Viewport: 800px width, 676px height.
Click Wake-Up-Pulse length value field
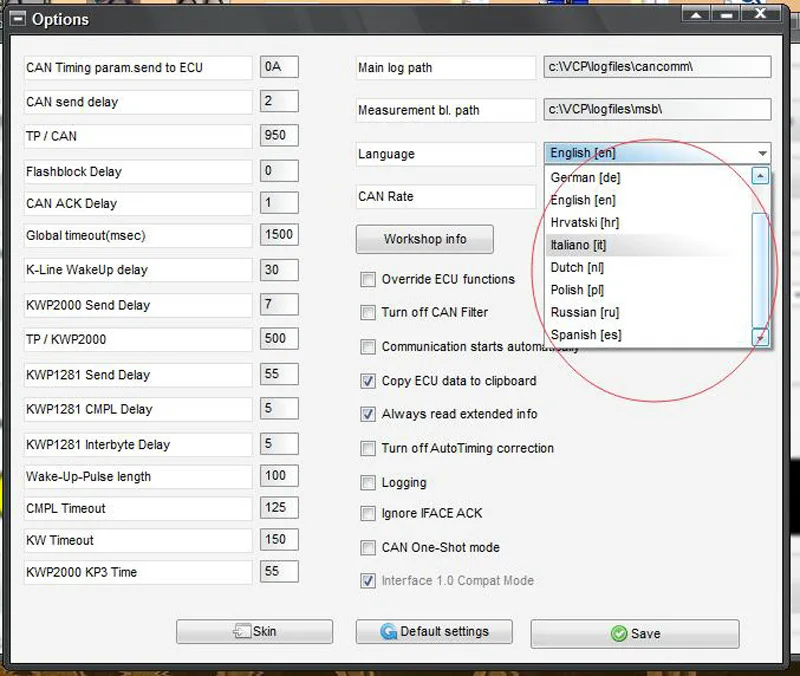pos(279,475)
